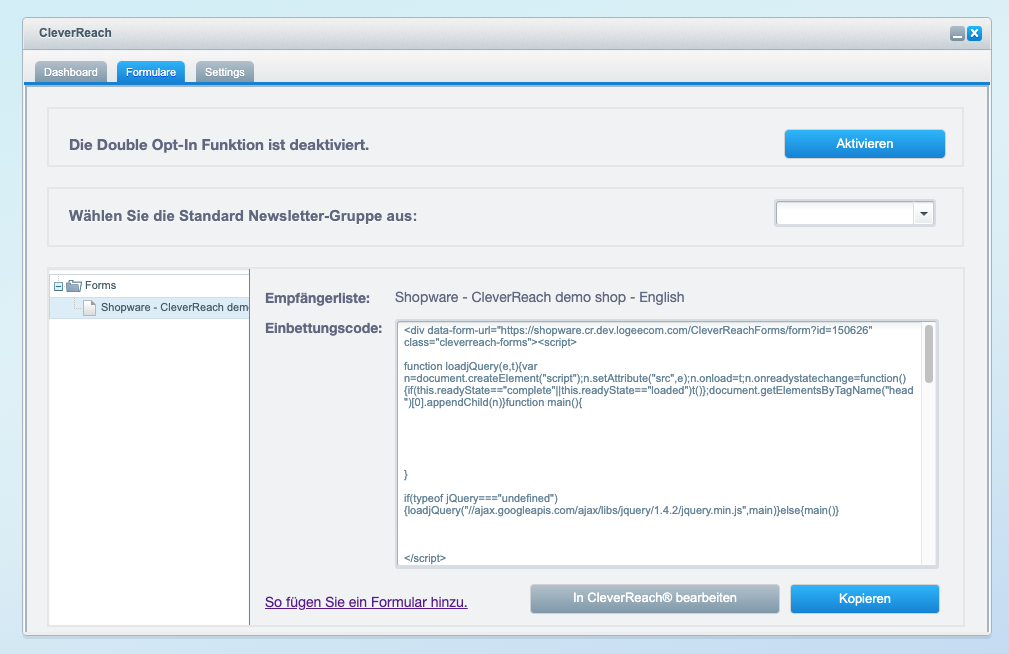The image size is (1009, 654).
Task: Click the 'In CleverReach® bearbeiten' button
Action: tap(654, 599)
